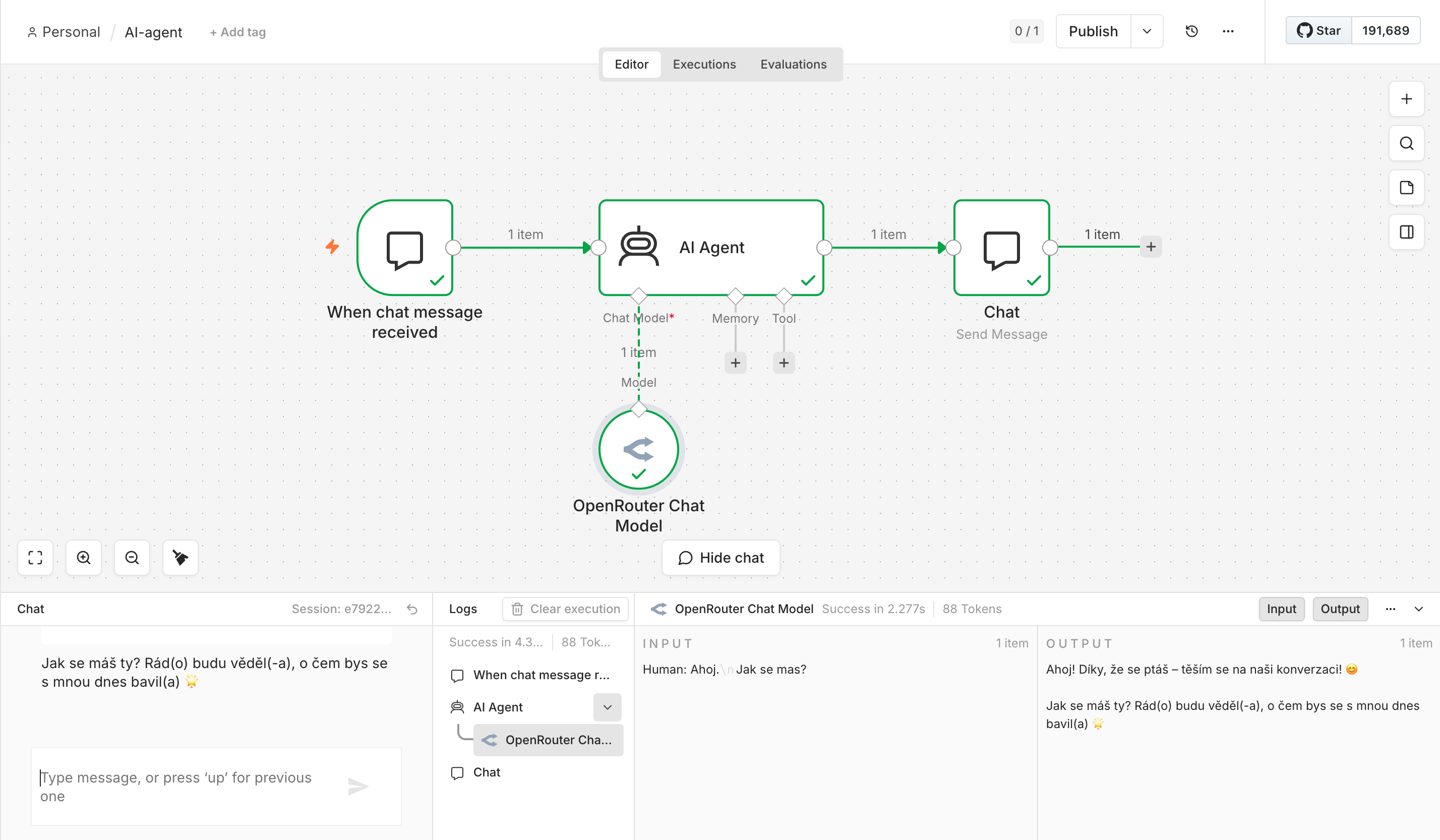
Task: Focus the chat message input field
Action: click(x=189, y=787)
